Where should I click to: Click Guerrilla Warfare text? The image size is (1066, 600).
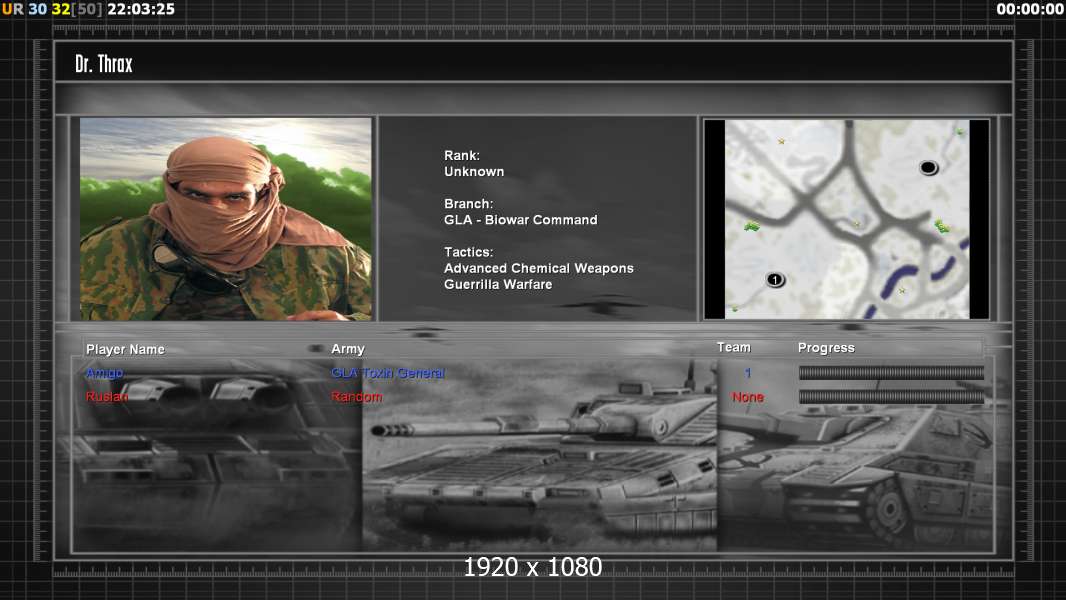click(x=498, y=284)
